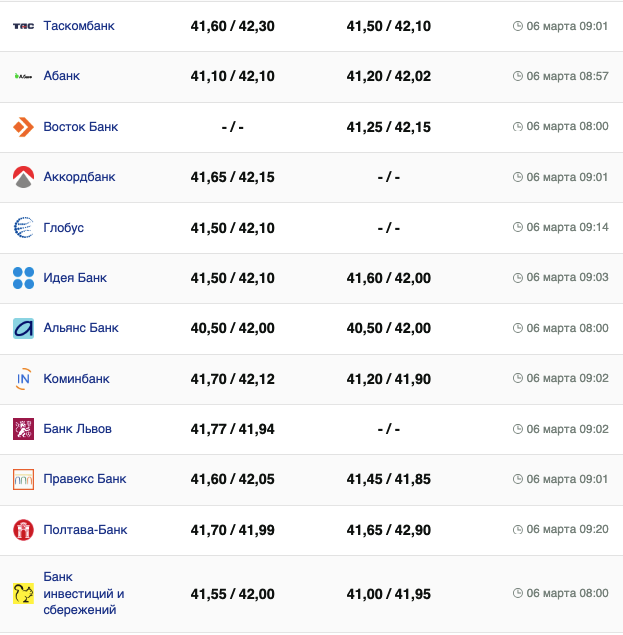Open the Полтава-Банк link
Screen dimensions: 623x635
tap(85, 530)
